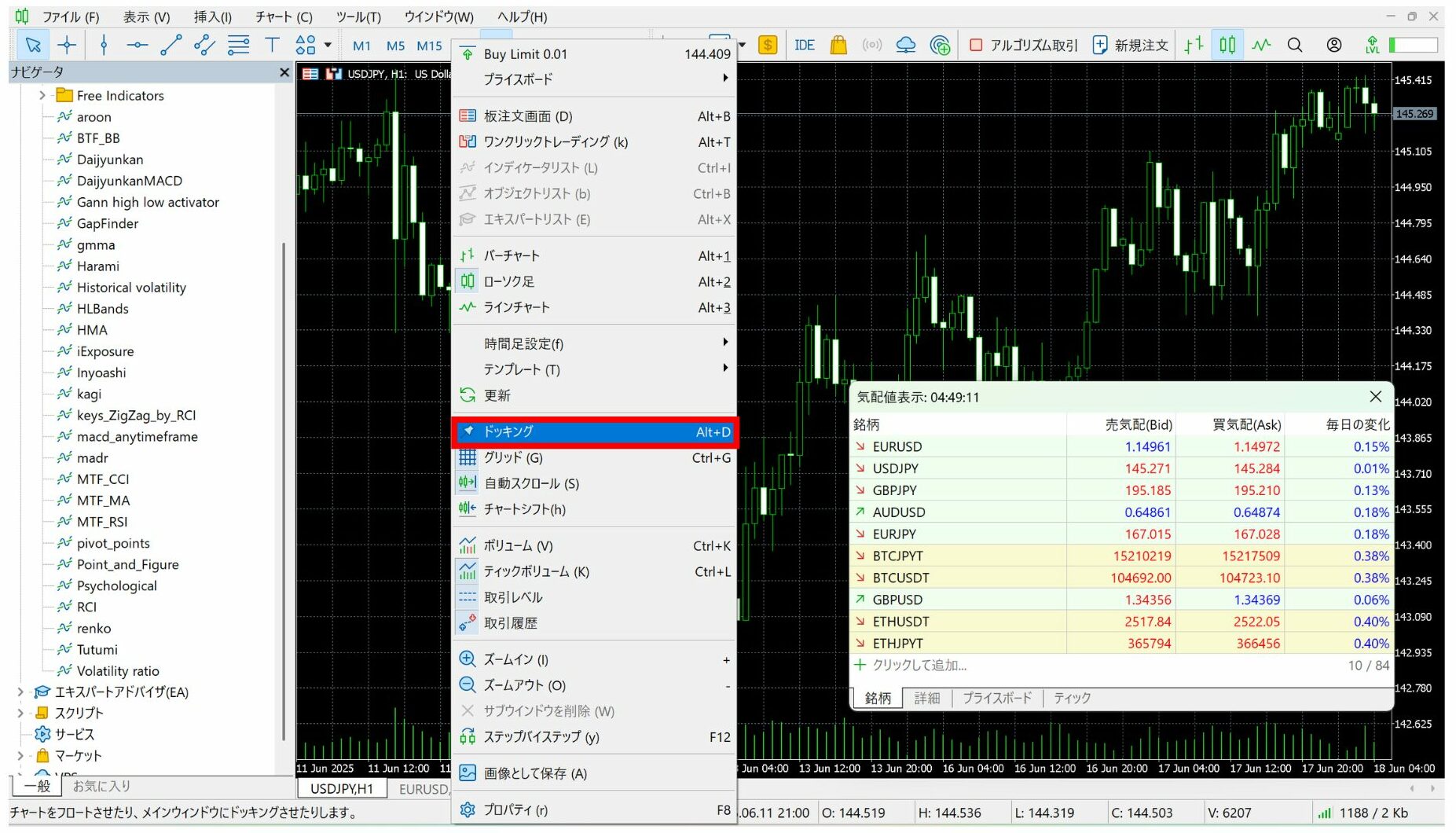
Task: Click the Market shopping bag toolbar icon
Action: coord(838,45)
